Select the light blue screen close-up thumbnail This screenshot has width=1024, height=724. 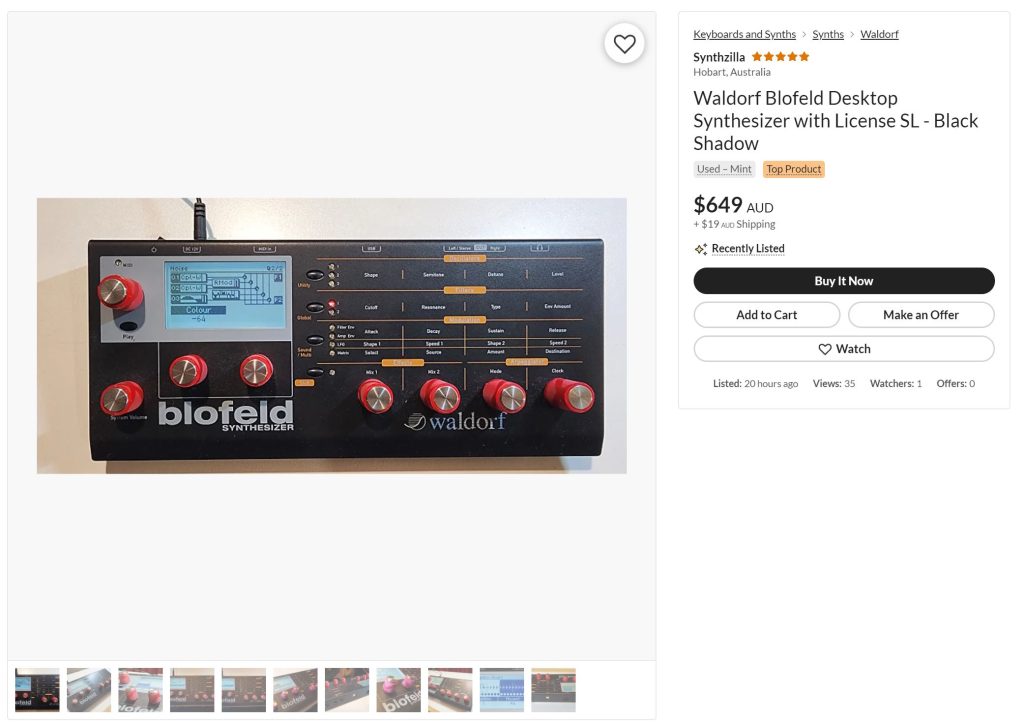coord(502,689)
